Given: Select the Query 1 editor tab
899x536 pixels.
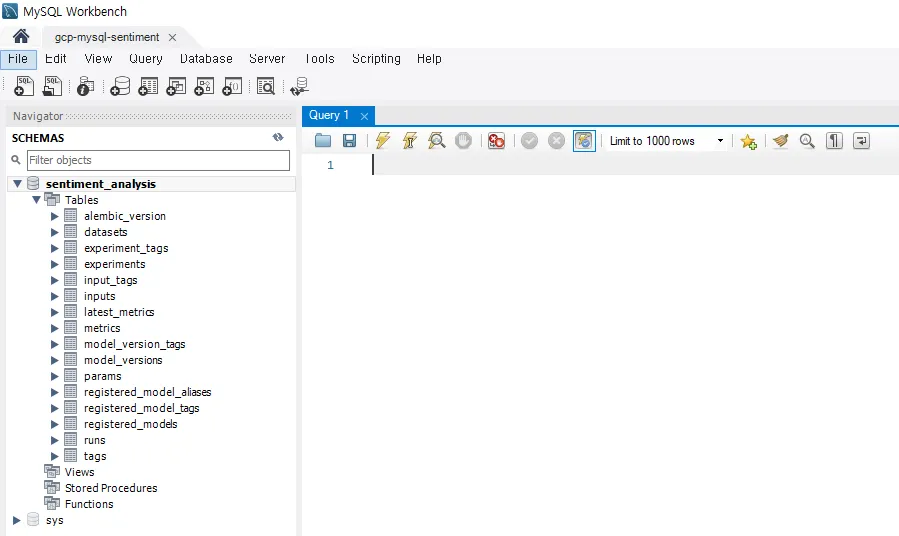Looking at the screenshot, I should click(x=329, y=115).
